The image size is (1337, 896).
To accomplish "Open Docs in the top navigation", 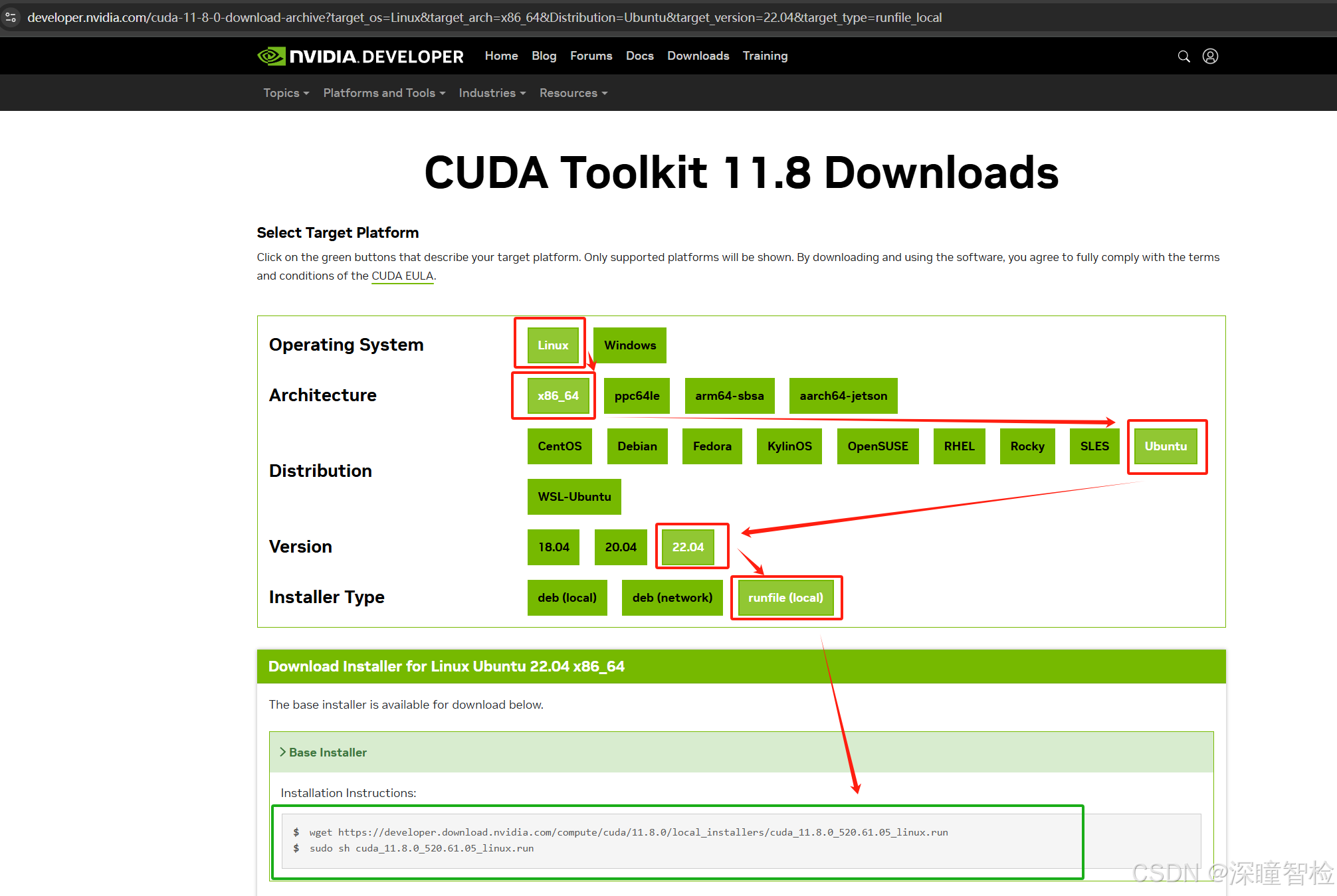I will point(639,56).
